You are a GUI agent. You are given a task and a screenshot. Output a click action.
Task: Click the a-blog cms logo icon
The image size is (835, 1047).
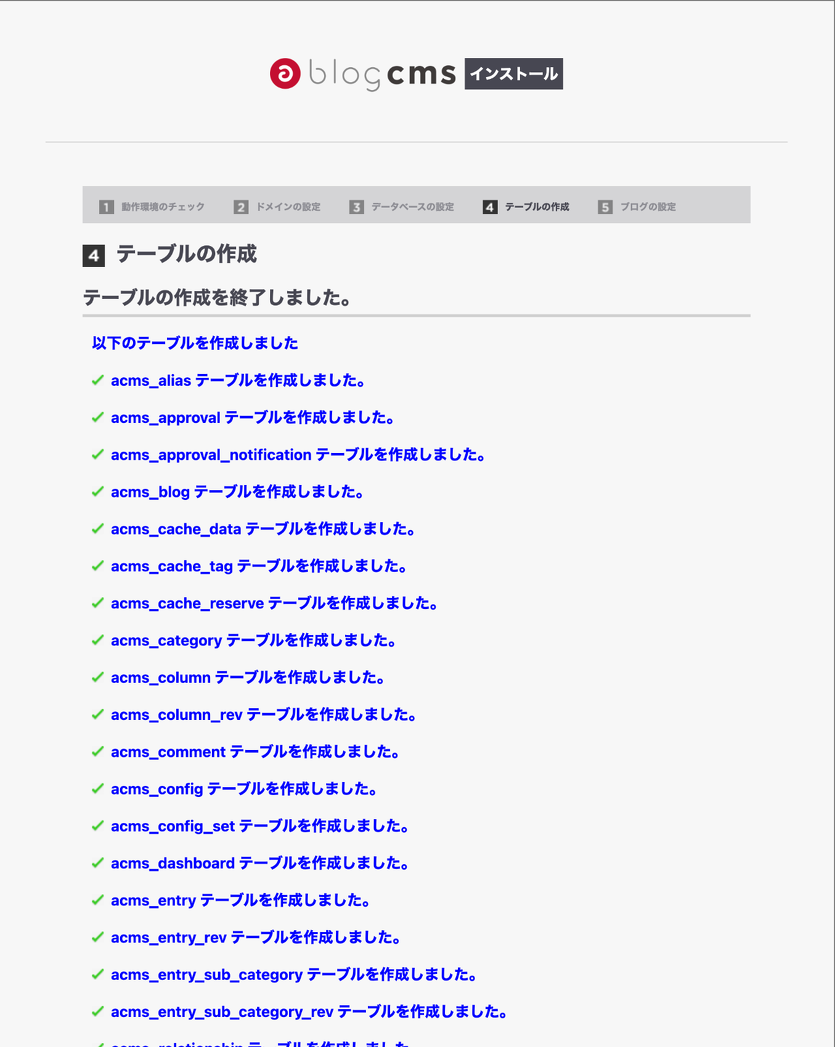pos(285,73)
